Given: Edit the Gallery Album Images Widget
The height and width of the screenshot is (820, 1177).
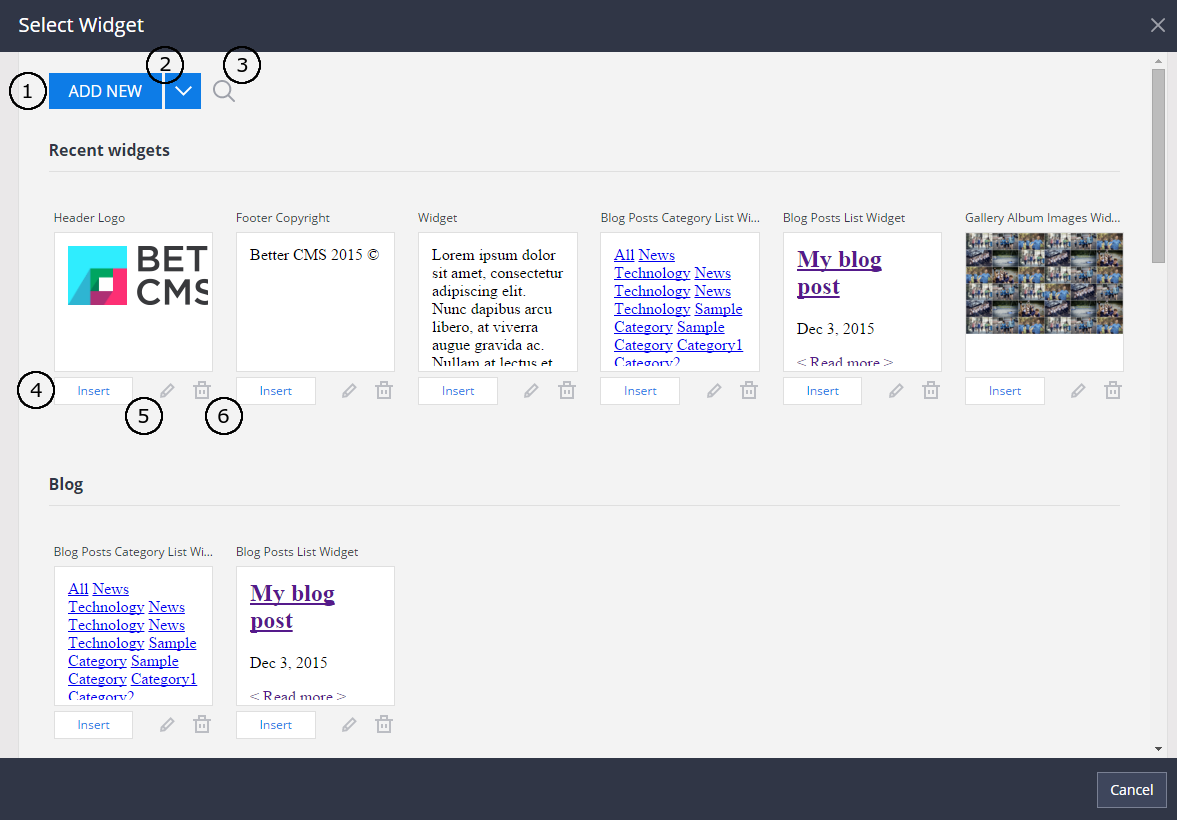Looking at the screenshot, I should click(x=1077, y=390).
